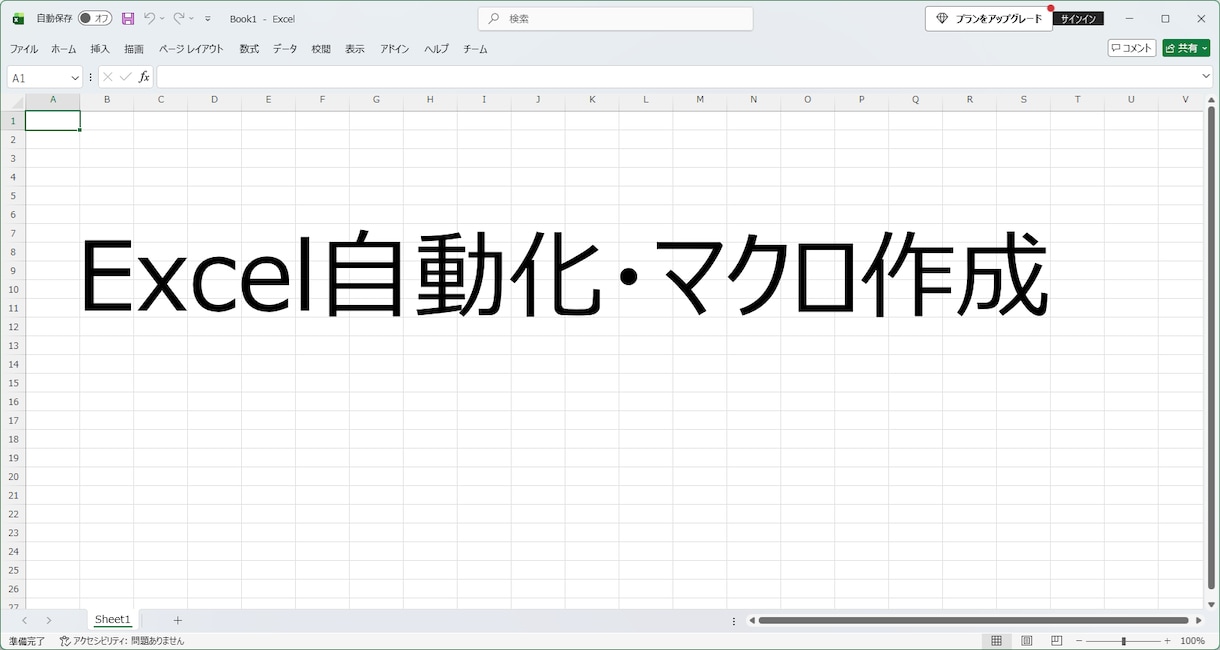Click the Name Box showing A1
Viewport: 1220px width, 650px height.
tap(37, 77)
